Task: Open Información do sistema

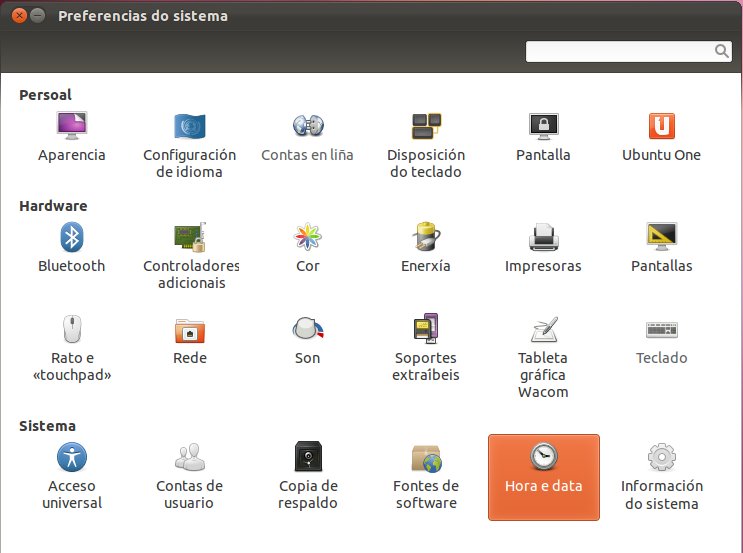Action: [x=662, y=476]
